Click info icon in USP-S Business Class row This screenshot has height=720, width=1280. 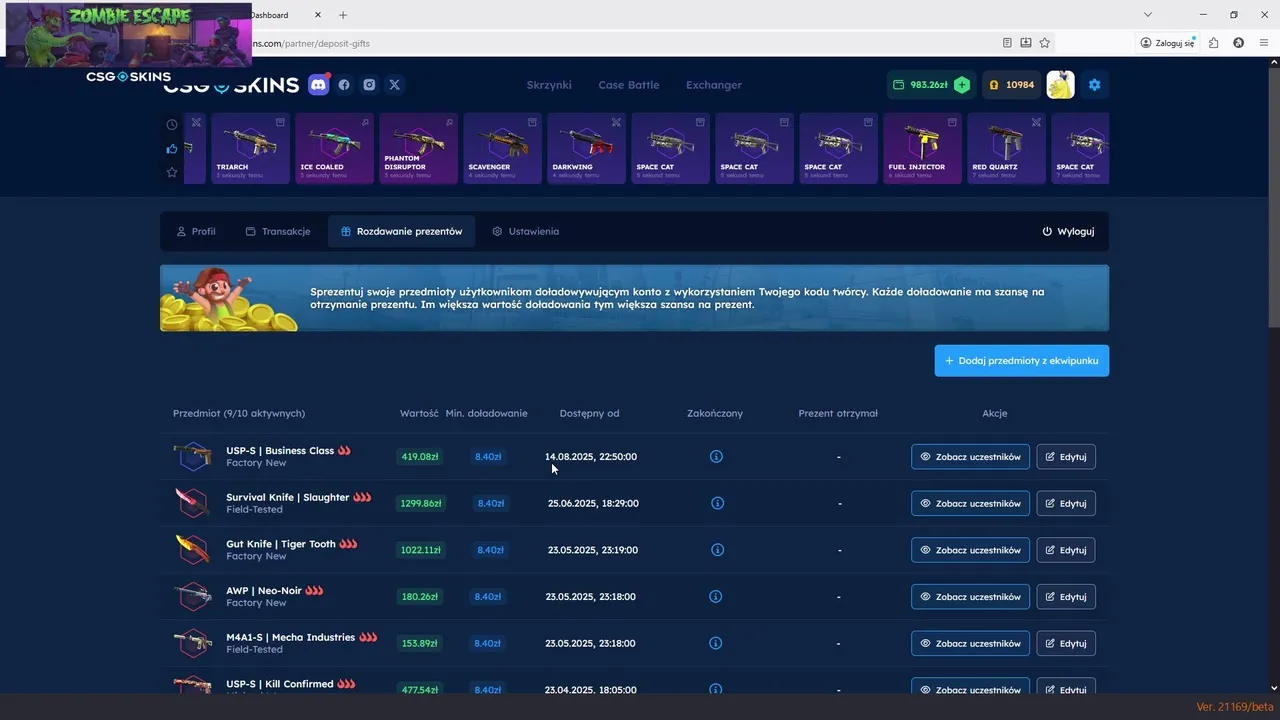(716, 456)
